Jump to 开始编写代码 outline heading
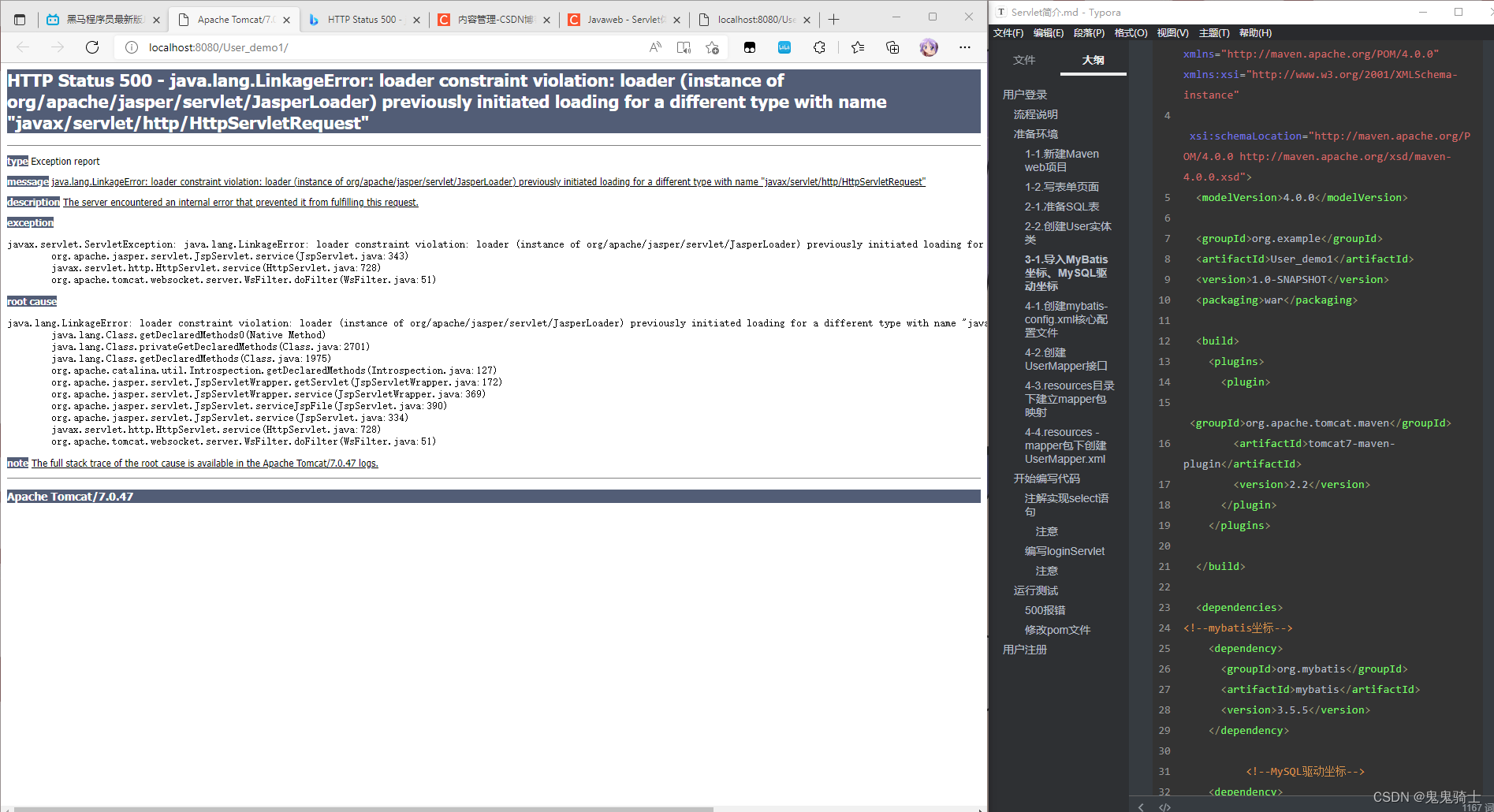Image resolution: width=1494 pixels, height=812 pixels. tap(1047, 479)
